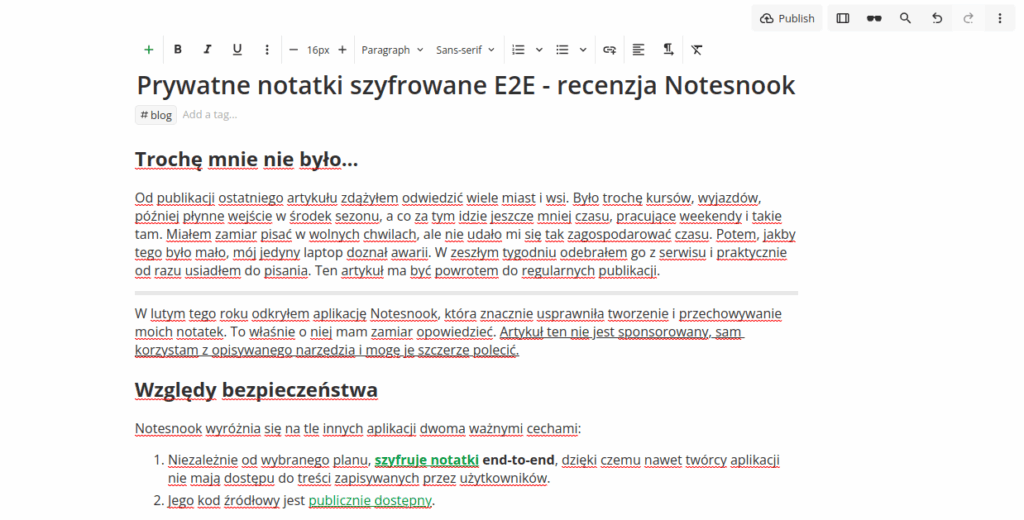Image resolution: width=1024 pixels, height=520 pixels.
Task: Enable focus mode sunglasses icon
Action: (874, 18)
